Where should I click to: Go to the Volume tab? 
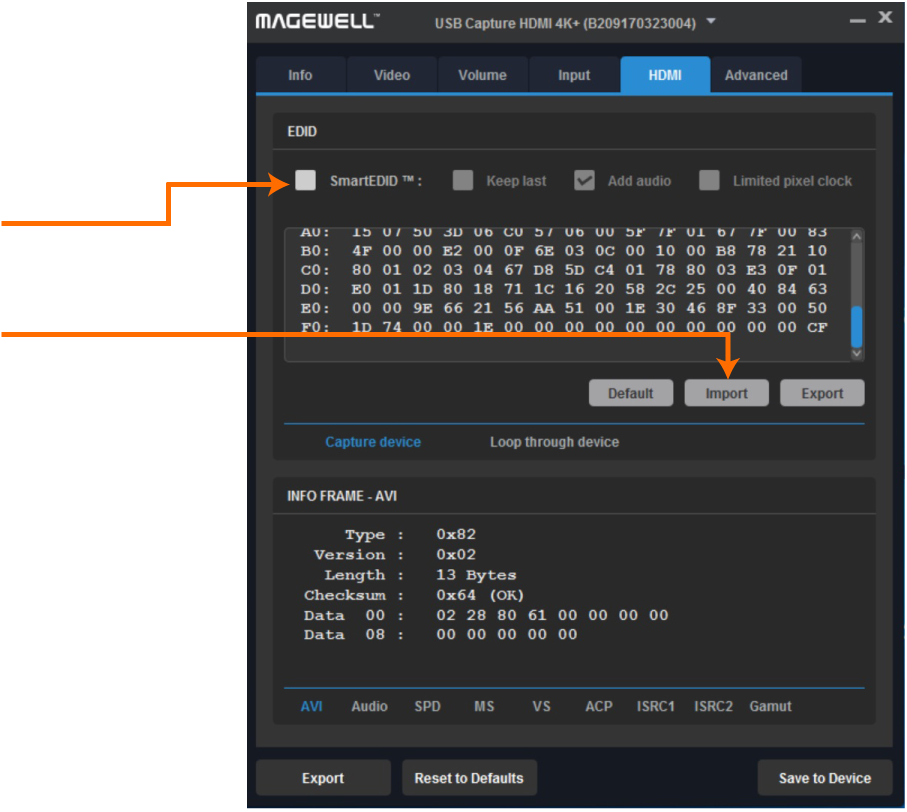point(482,75)
